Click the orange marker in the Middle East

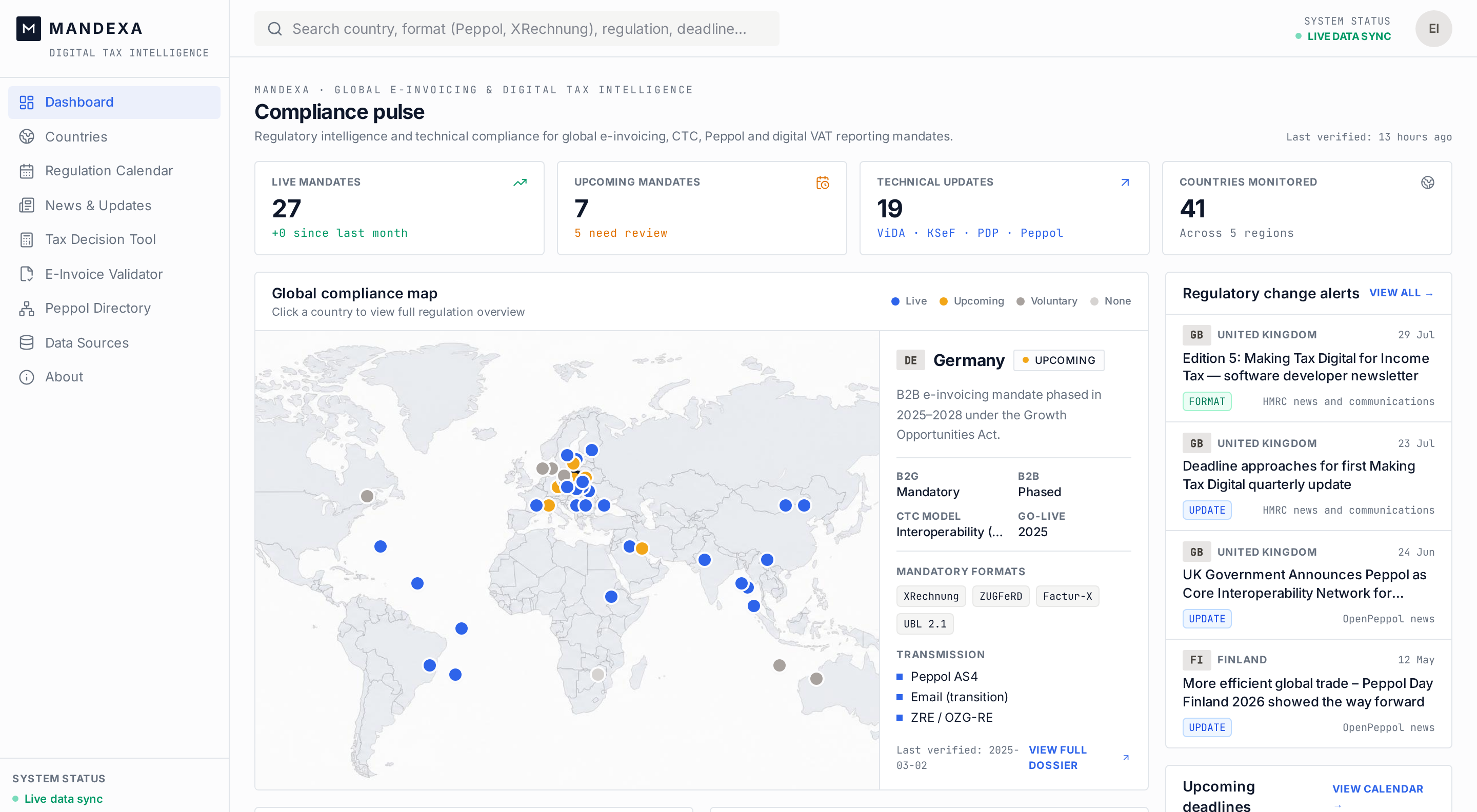point(642,549)
